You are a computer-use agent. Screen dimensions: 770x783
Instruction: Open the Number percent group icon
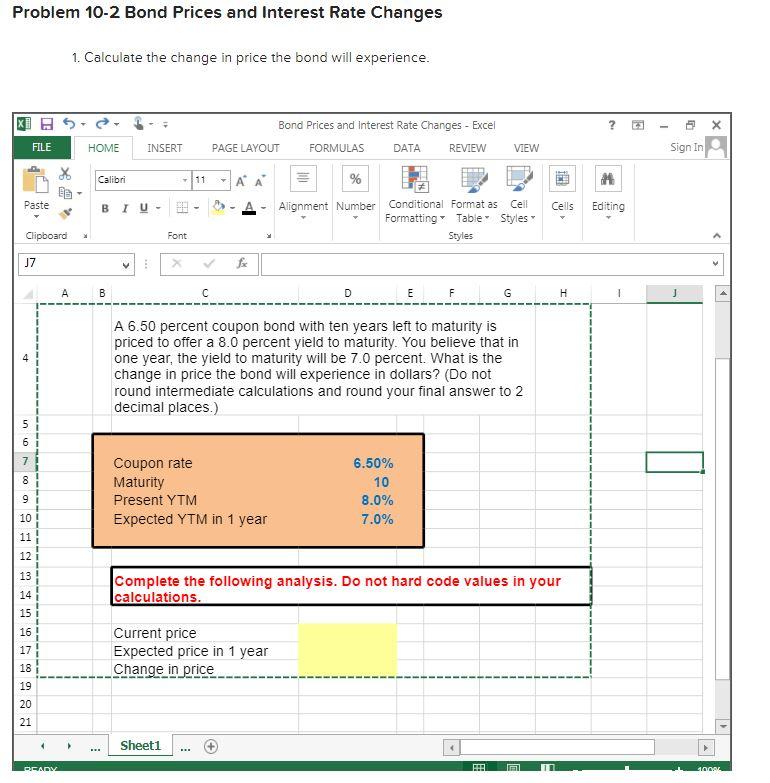(x=356, y=179)
